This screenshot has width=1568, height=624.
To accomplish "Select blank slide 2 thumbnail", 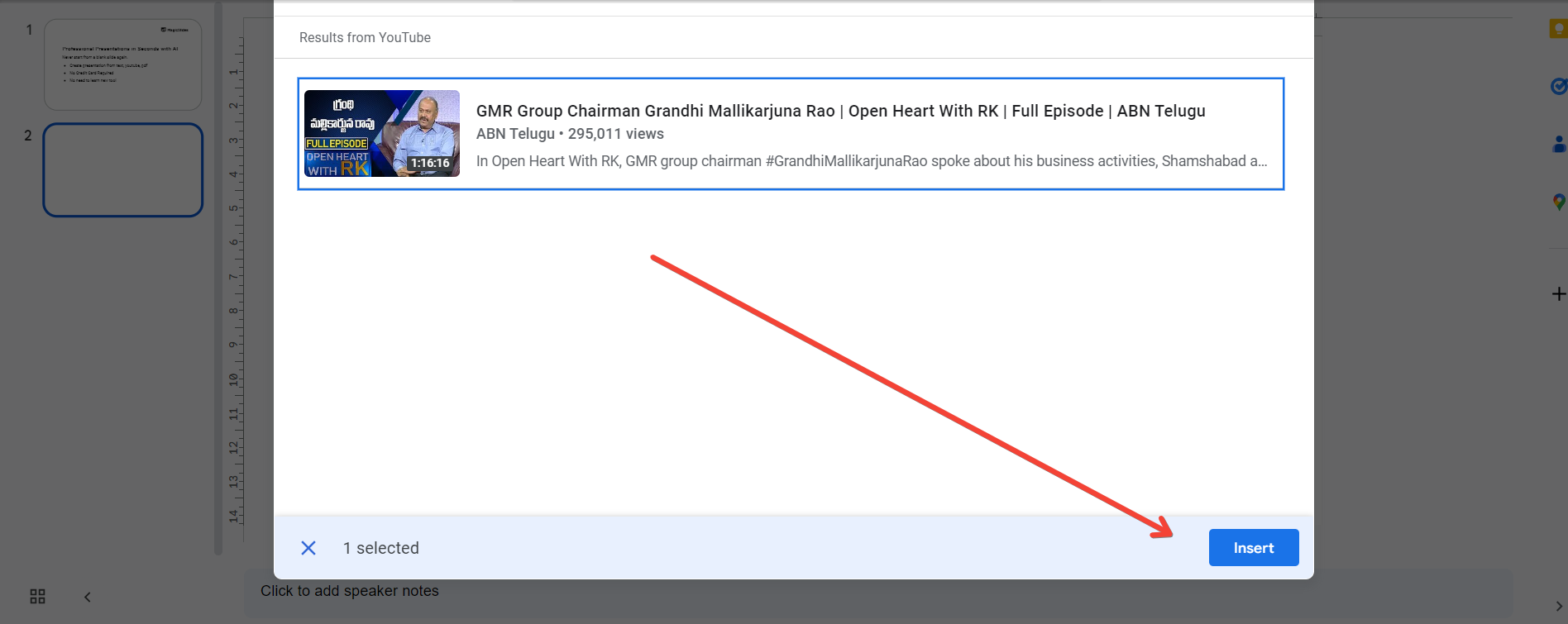I will (123, 170).
